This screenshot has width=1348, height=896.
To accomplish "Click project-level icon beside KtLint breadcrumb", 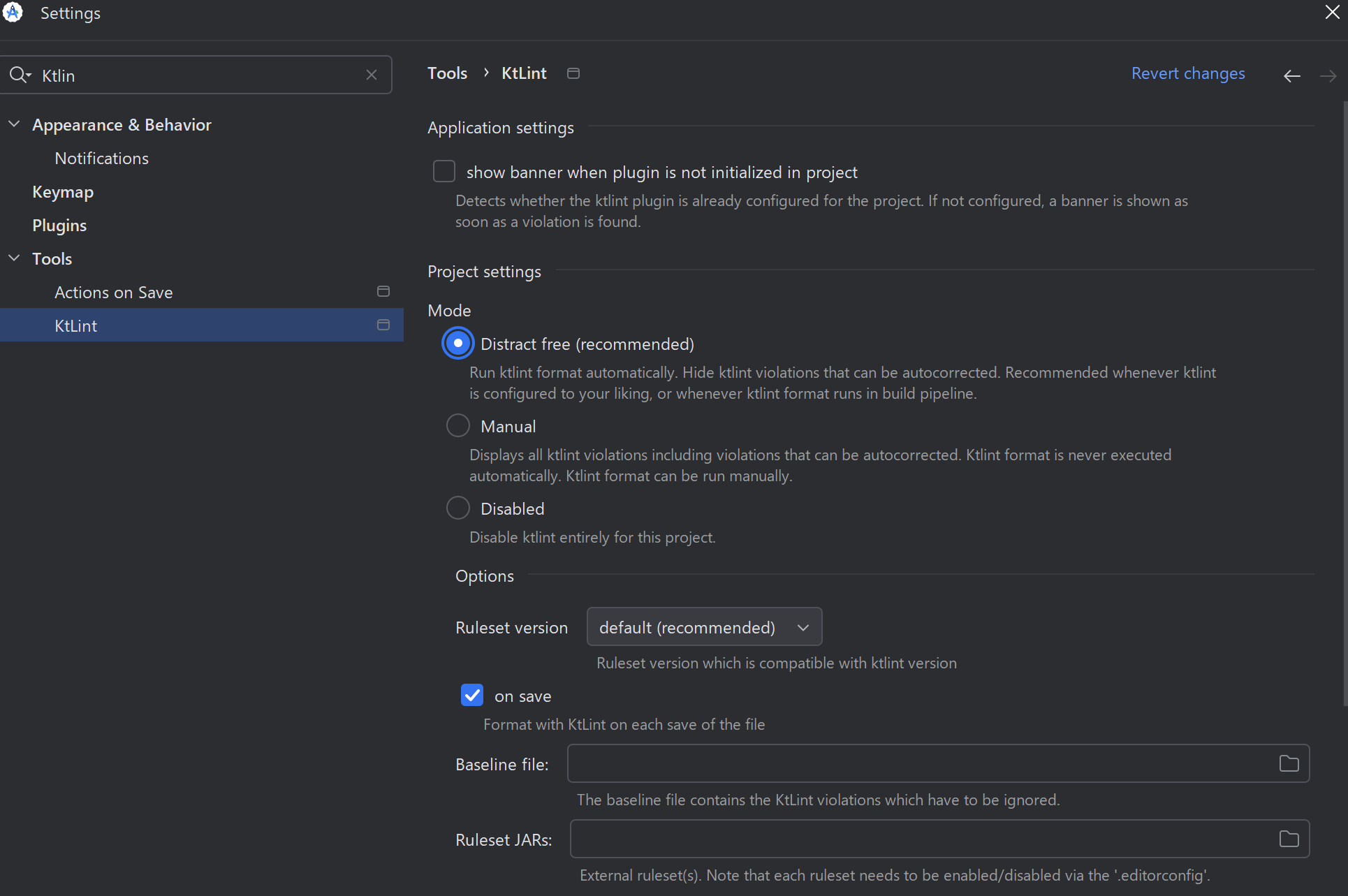I will [x=573, y=73].
